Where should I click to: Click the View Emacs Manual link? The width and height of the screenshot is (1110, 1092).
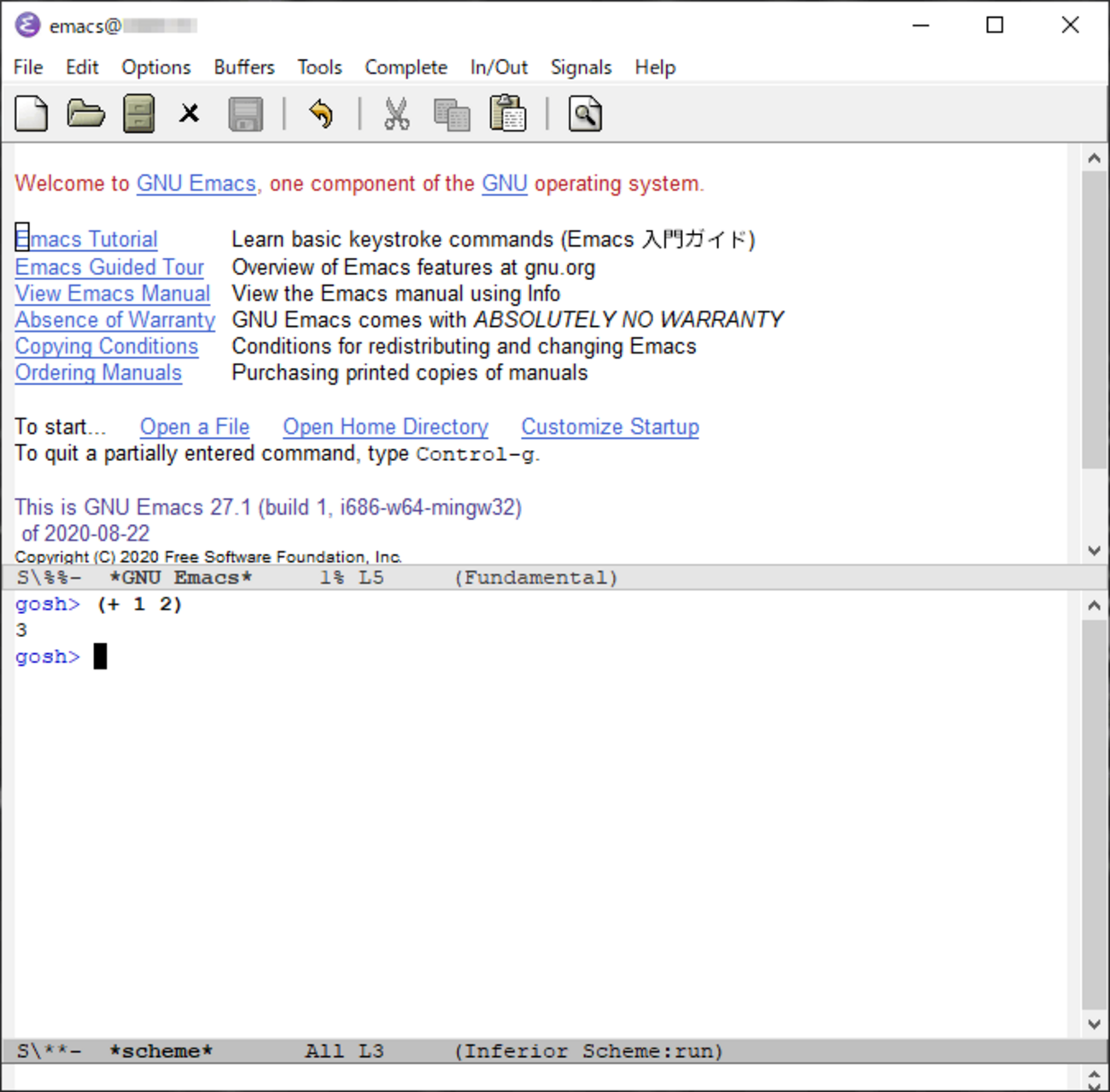pos(113,294)
